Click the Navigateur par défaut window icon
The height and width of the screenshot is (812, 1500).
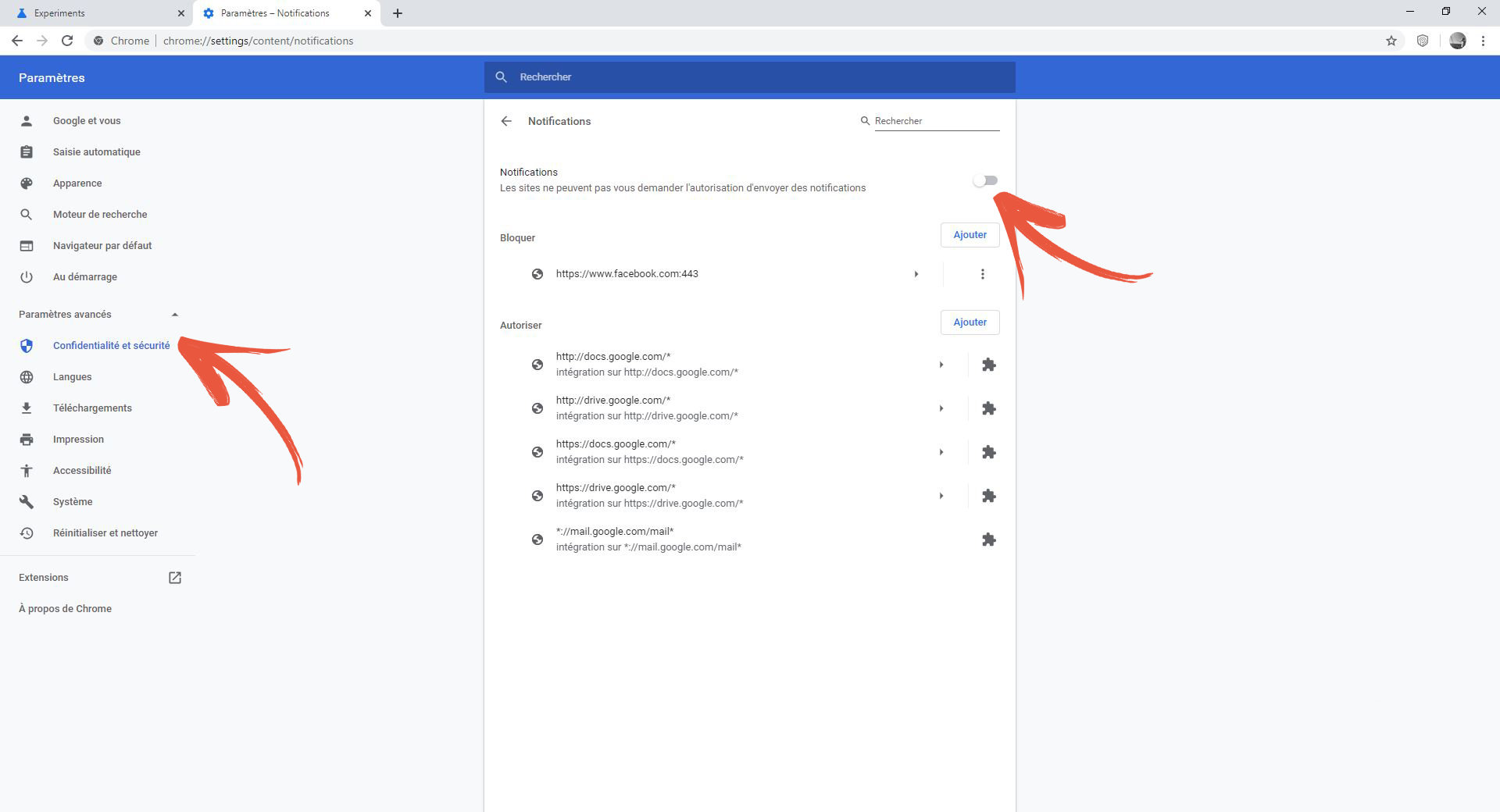coord(27,246)
